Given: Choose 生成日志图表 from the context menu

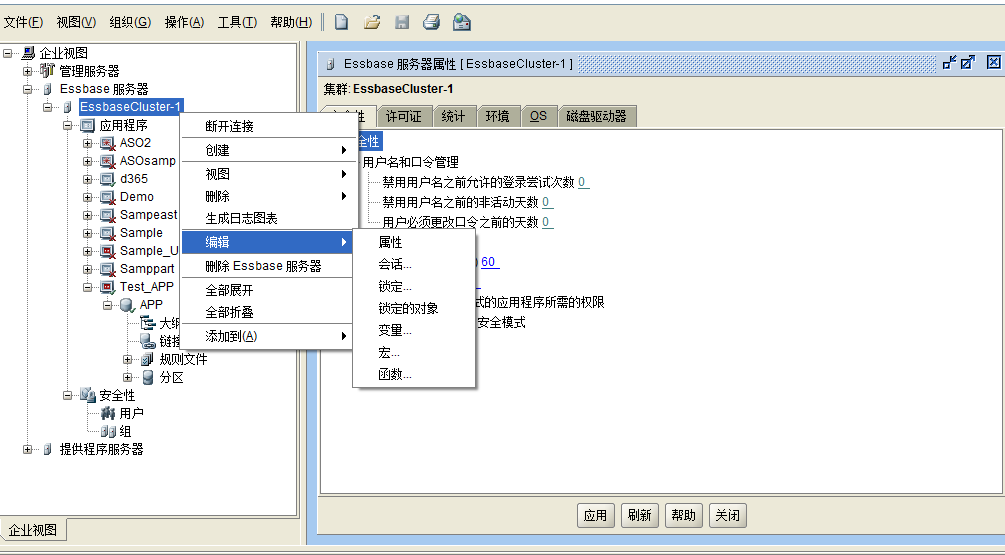Looking at the screenshot, I should coord(268,219).
